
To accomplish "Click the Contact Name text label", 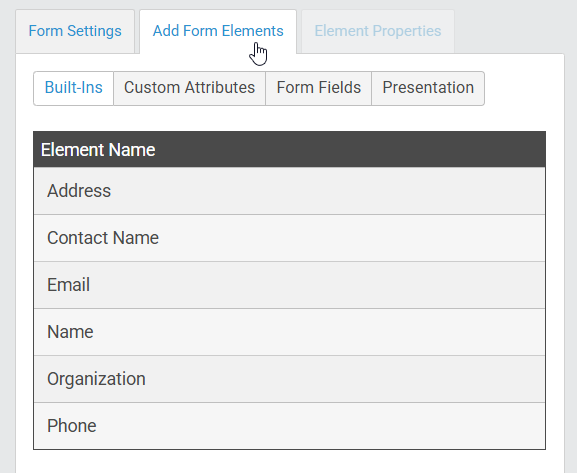I will click(103, 238).
